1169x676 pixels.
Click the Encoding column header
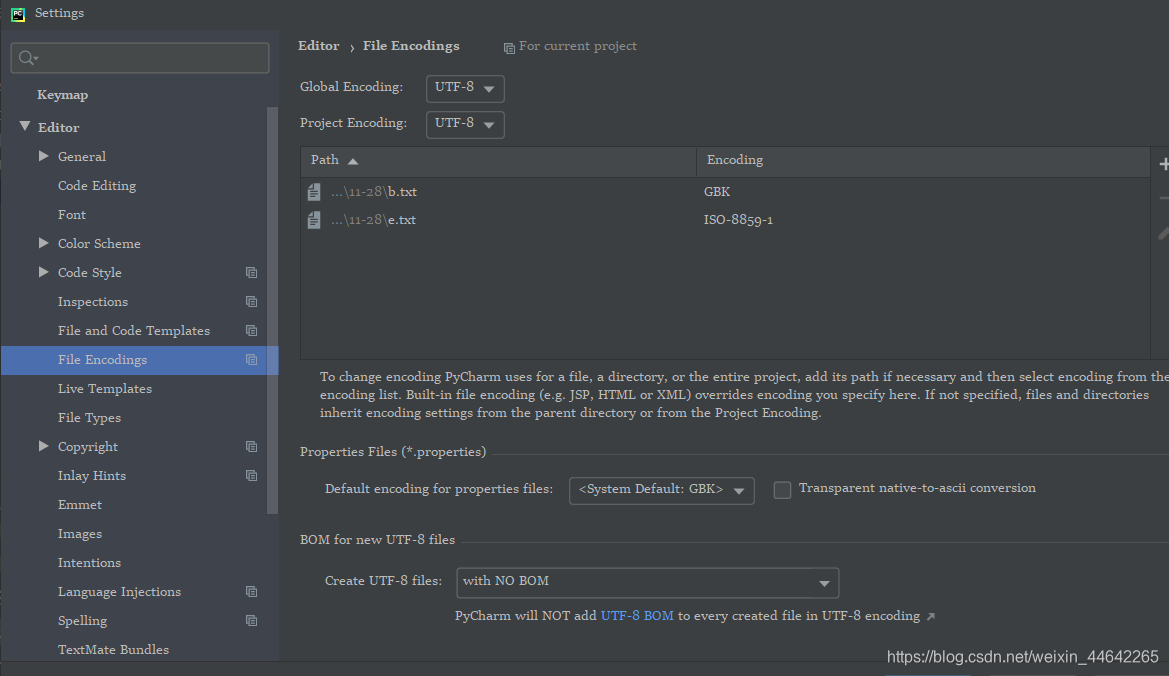(923, 162)
